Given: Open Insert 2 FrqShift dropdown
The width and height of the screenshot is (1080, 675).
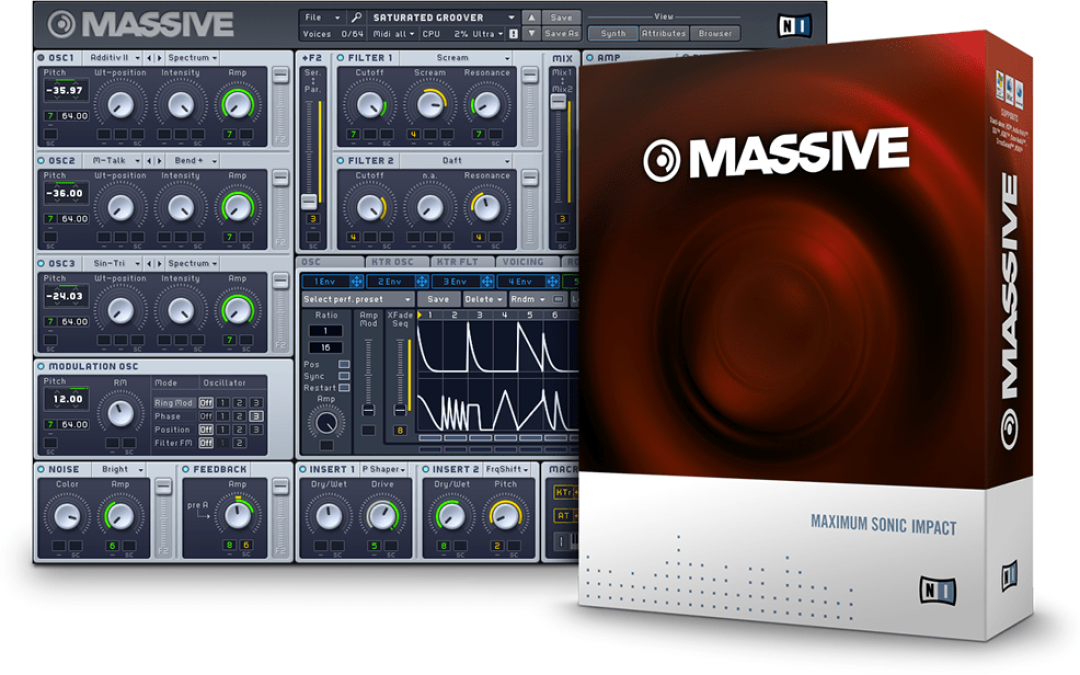Looking at the screenshot, I should click(x=507, y=469).
